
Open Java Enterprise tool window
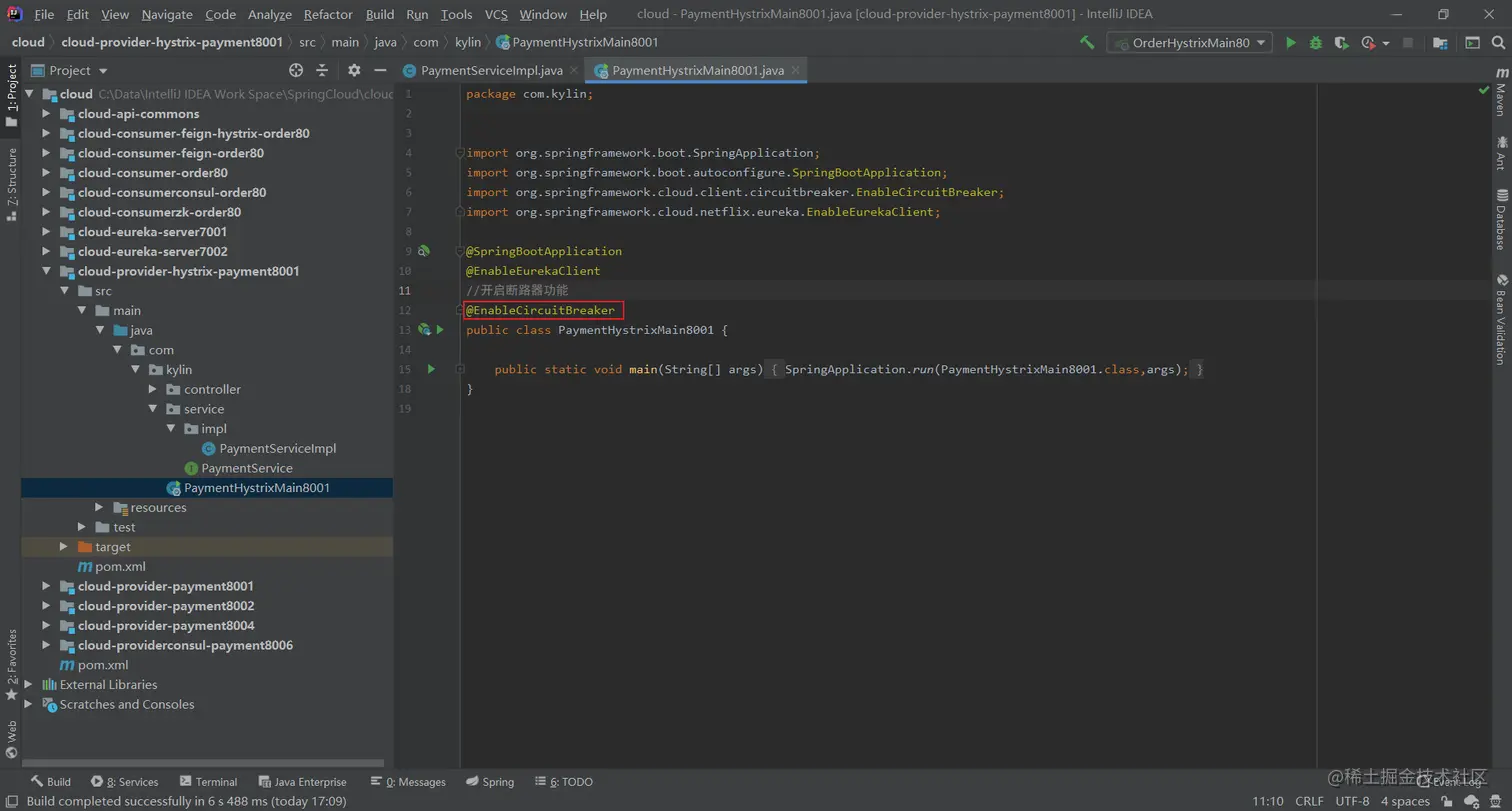point(303,782)
